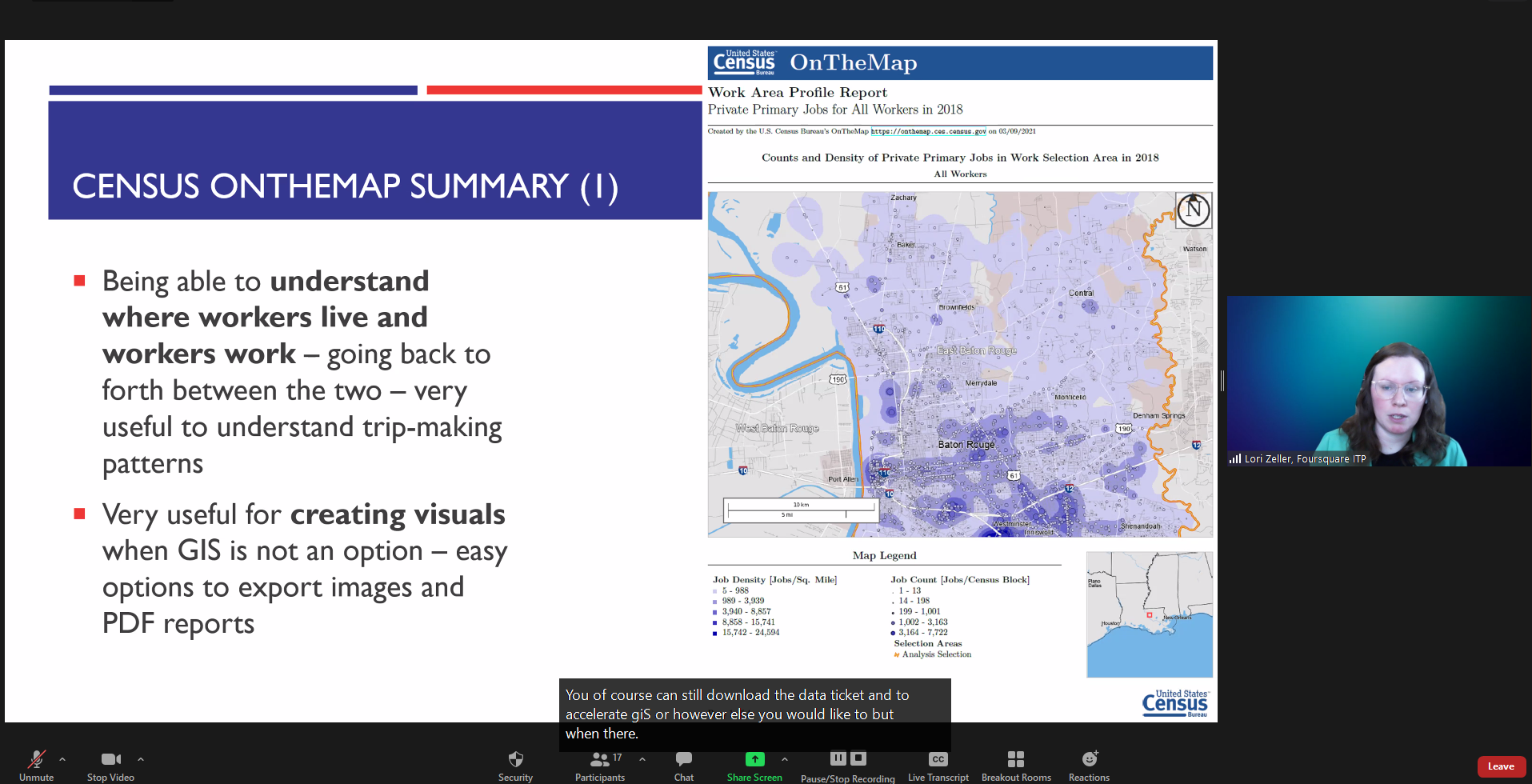The width and height of the screenshot is (1532, 784).
Task: Expand the arrow next to Participants
Action: click(642, 759)
